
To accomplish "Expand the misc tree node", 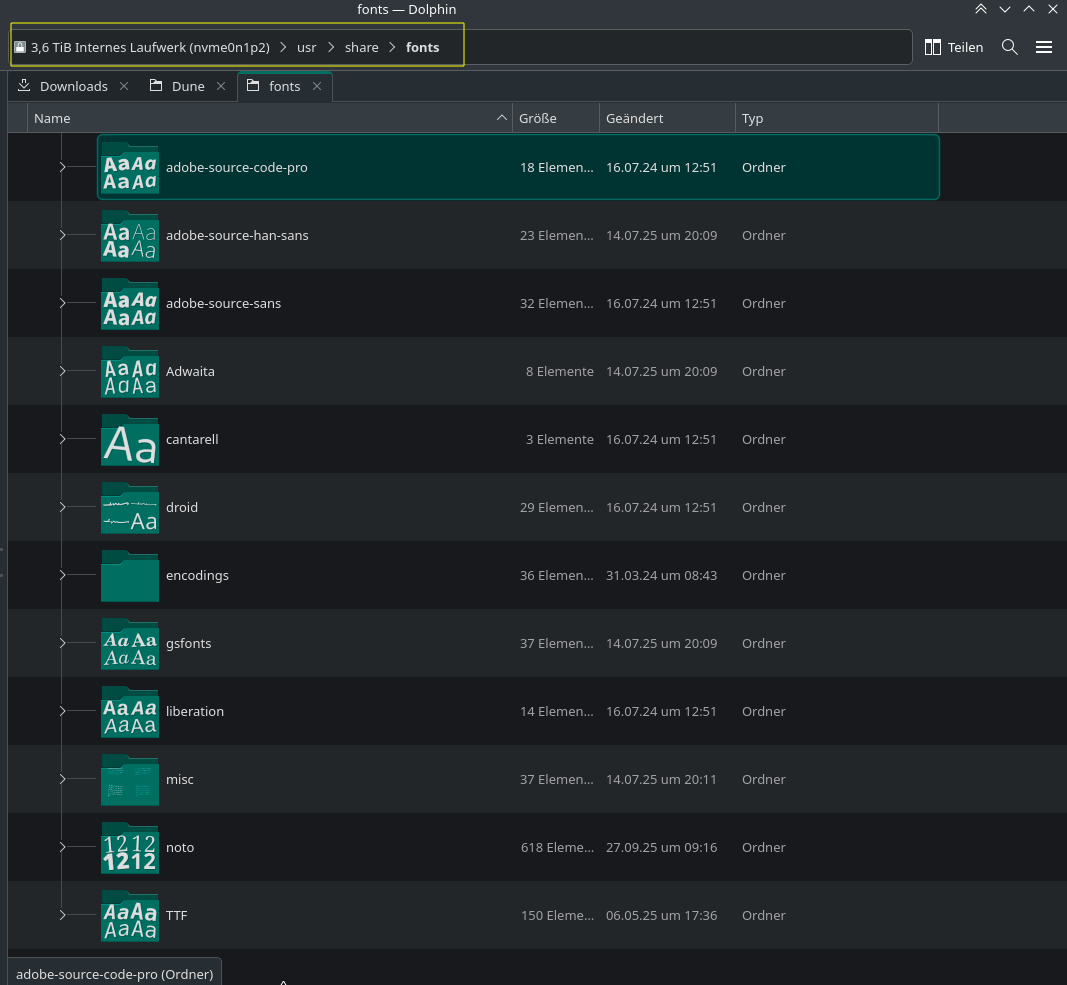I will click(63, 779).
